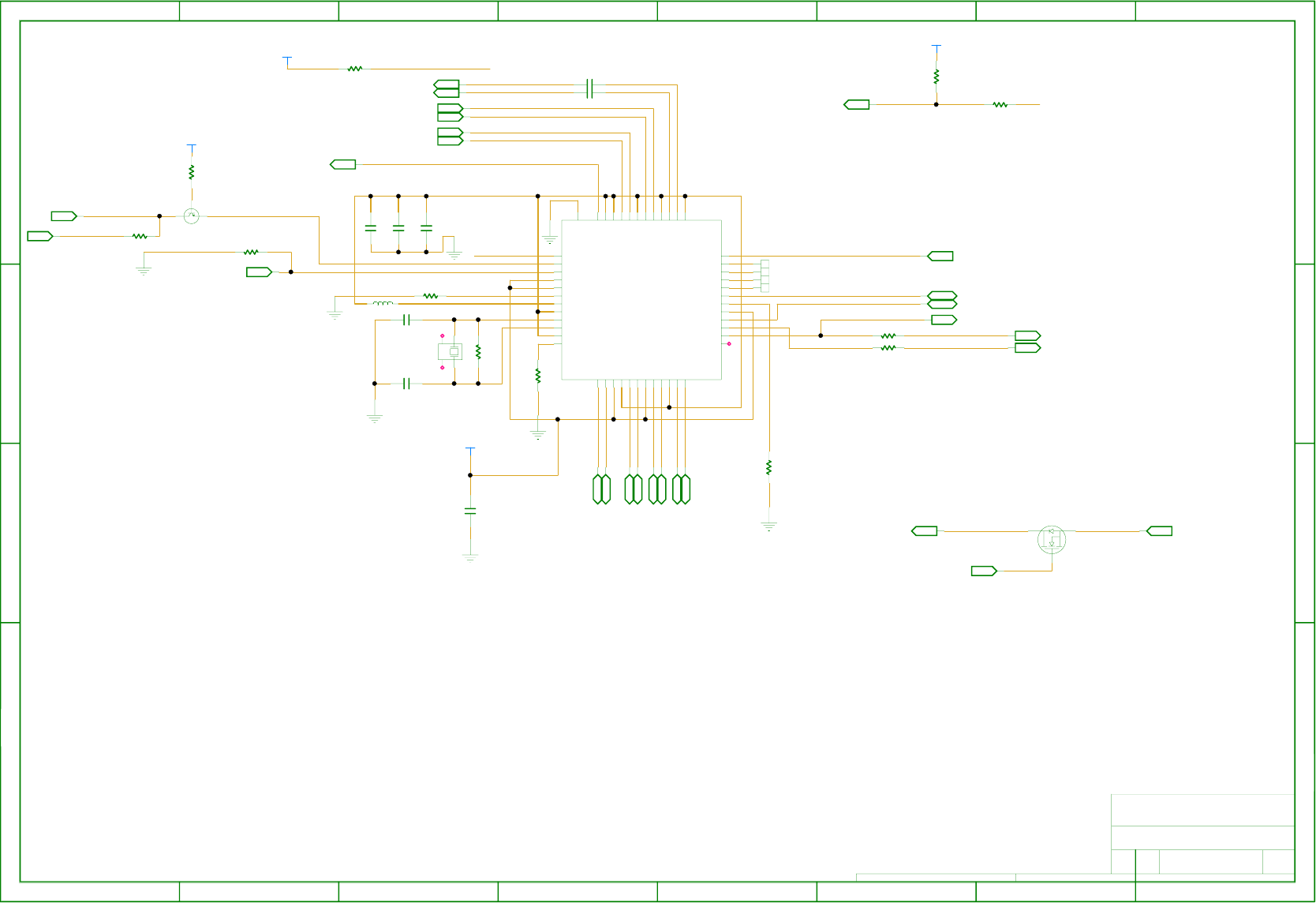Click the ground symbol left of the inductor
The image size is (1316, 903).
[335, 314]
